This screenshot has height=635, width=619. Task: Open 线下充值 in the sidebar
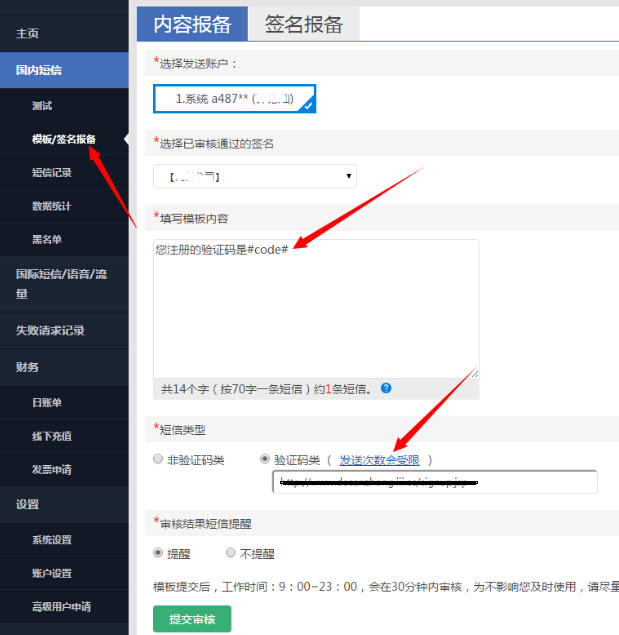point(52,436)
